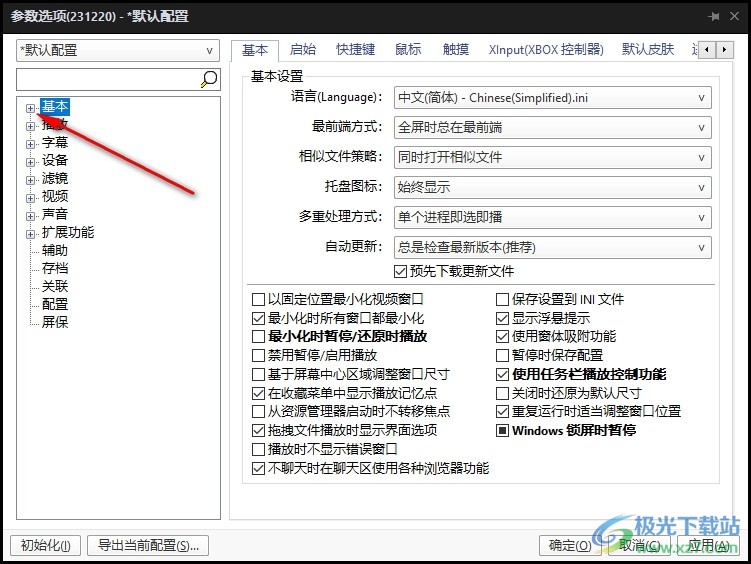Open the 托盘图标 dropdown
This screenshot has height=564, width=751.
click(552, 187)
